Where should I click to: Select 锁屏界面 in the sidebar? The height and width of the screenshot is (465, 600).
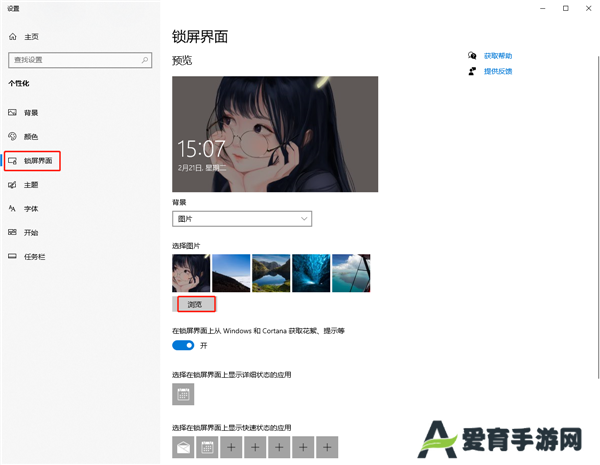pyautogui.click(x=33, y=161)
